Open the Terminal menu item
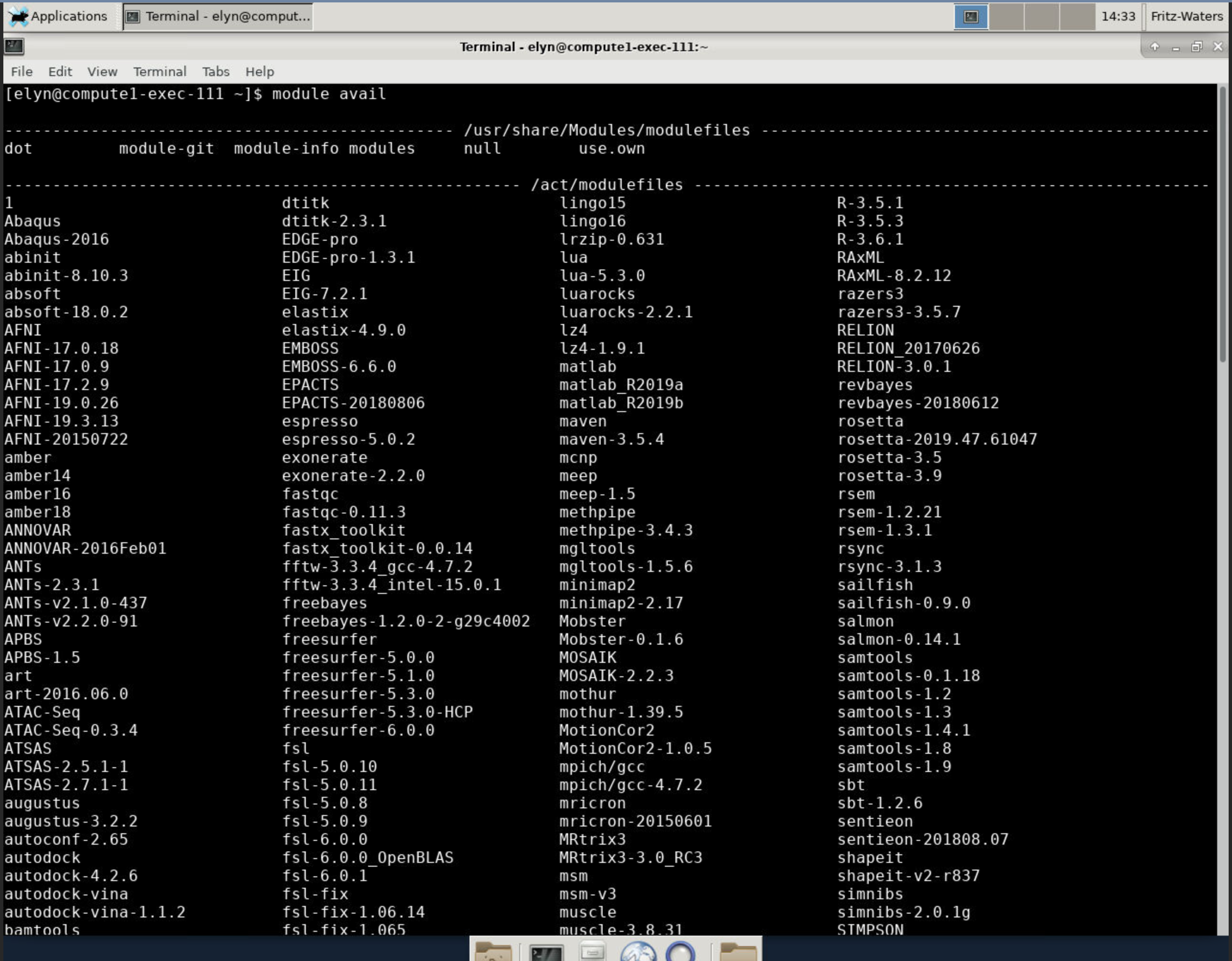 point(159,70)
